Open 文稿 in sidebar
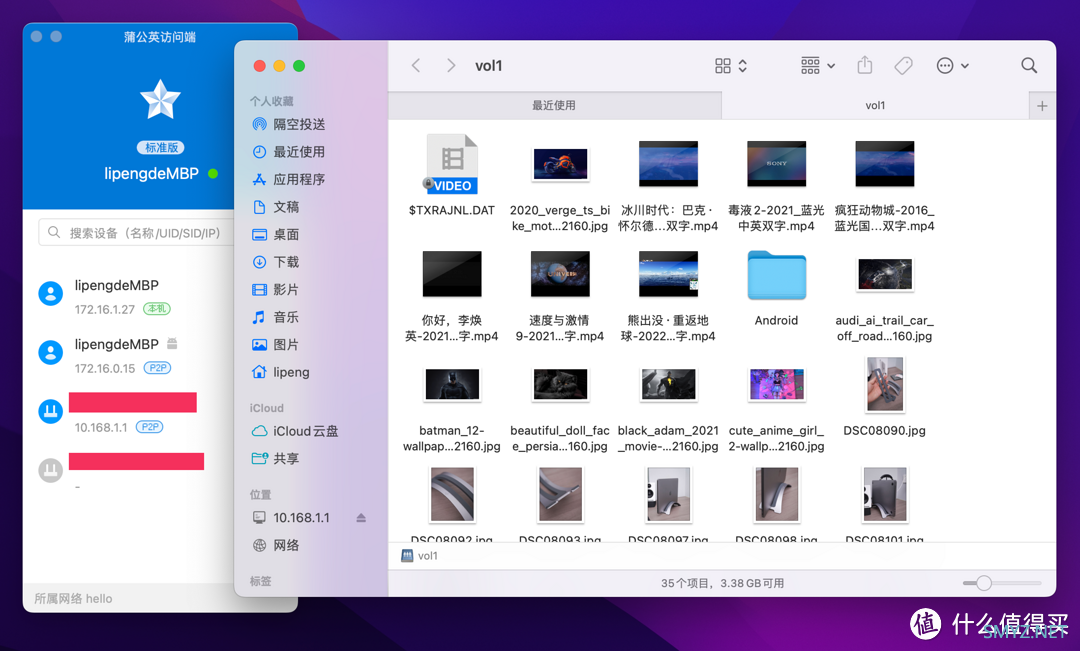1080x651 pixels. point(277,207)
